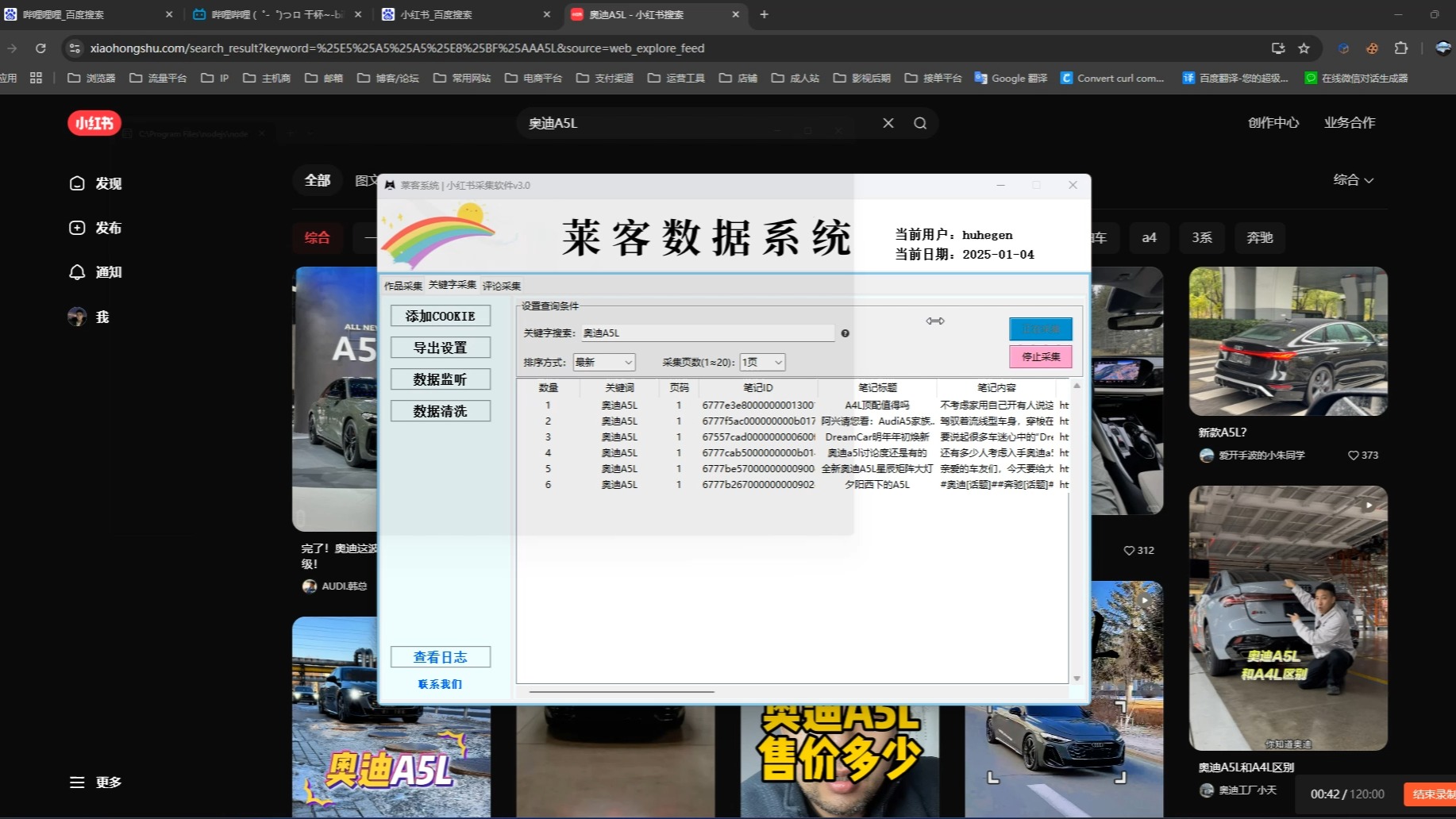Click the site info icon in address bar
This screenshot has height=819, width=1456.
tap(75, 48)
